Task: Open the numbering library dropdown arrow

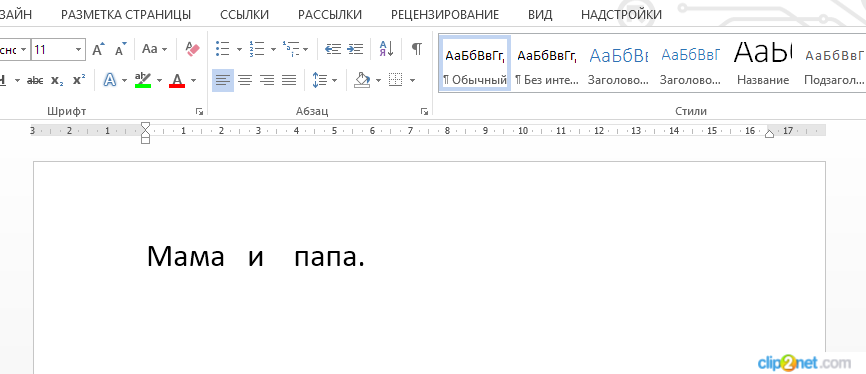Action: point(273,49)
